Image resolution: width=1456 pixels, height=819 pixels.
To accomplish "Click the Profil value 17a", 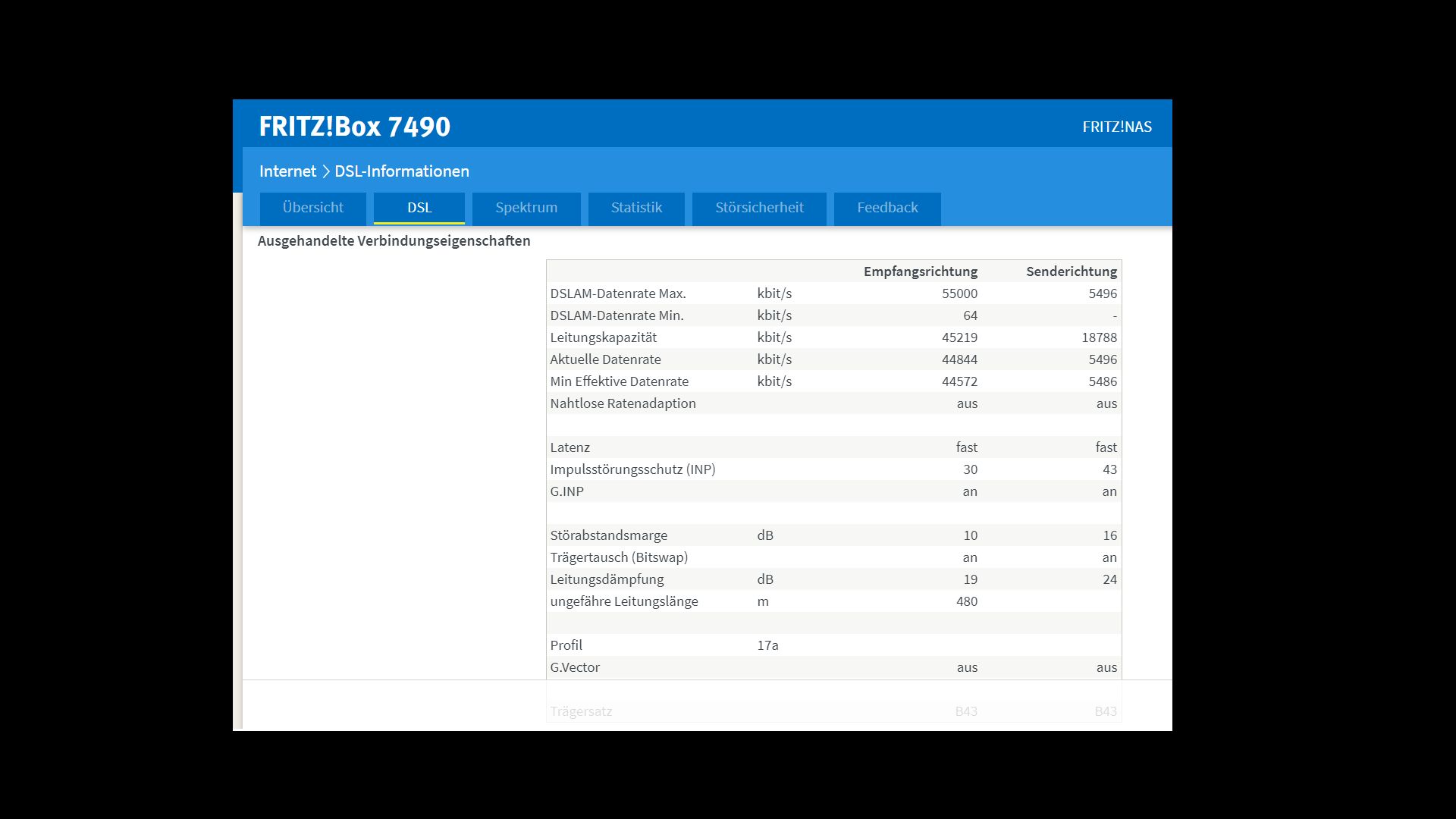I will click(767, 645).
